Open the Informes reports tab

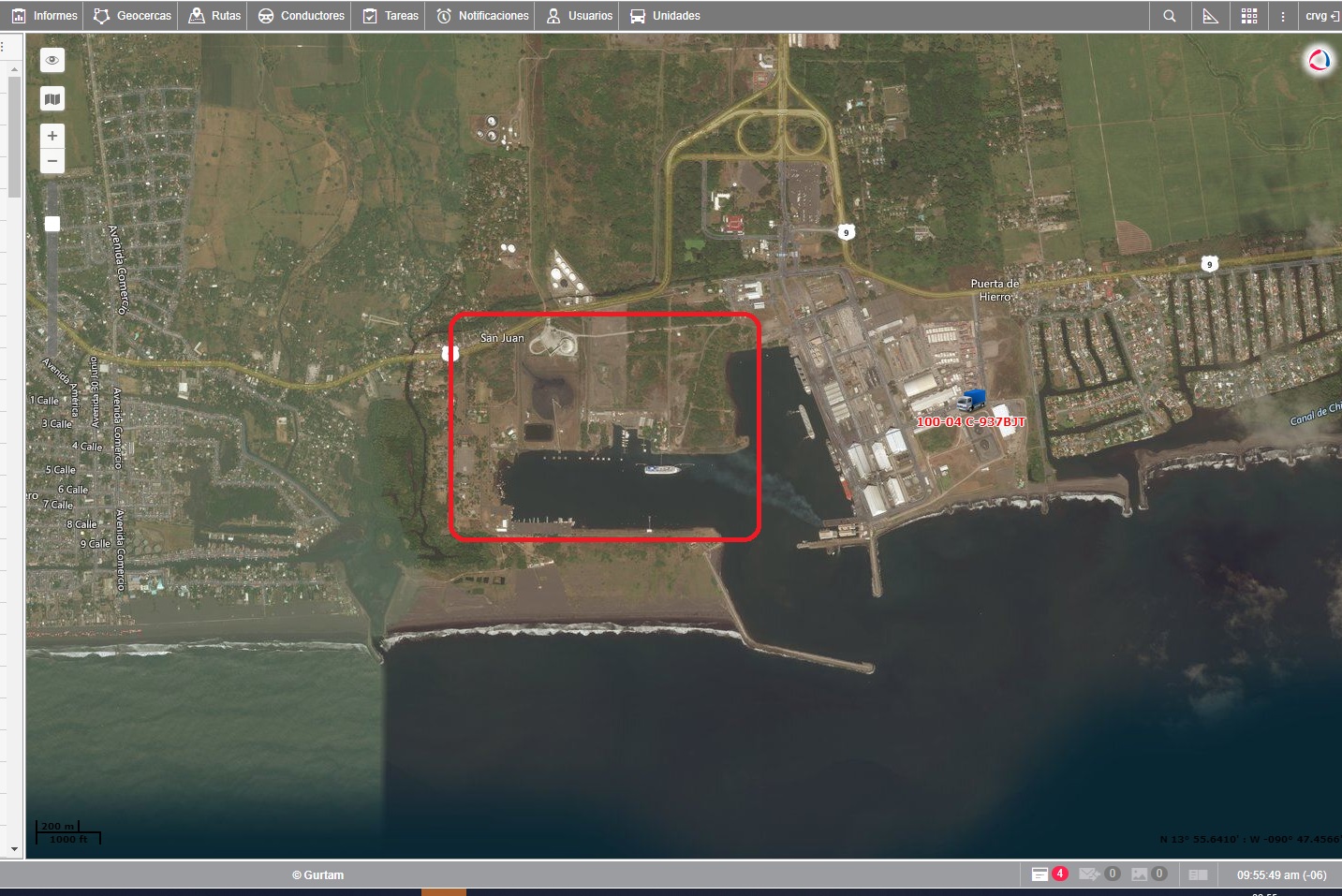click(x=44, y=16)
